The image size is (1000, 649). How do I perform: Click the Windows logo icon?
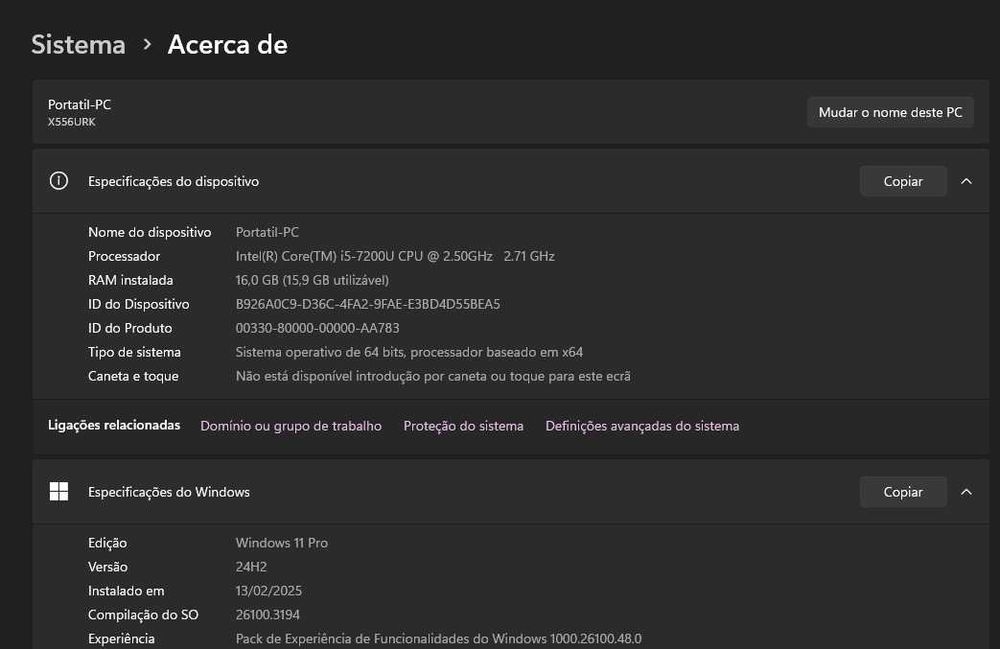pos(59,492)
